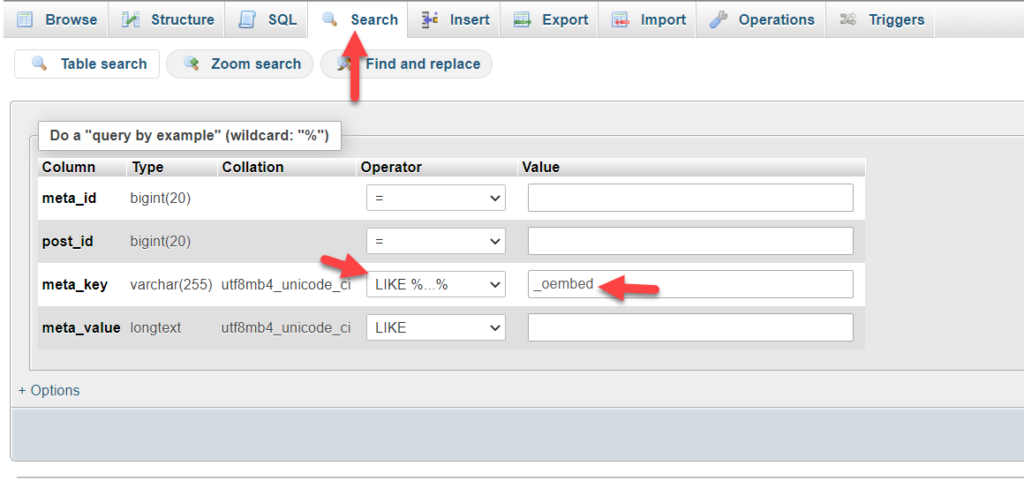Select the Zoom search sub-tab
Screen dimensions: 1024x488
240,63
